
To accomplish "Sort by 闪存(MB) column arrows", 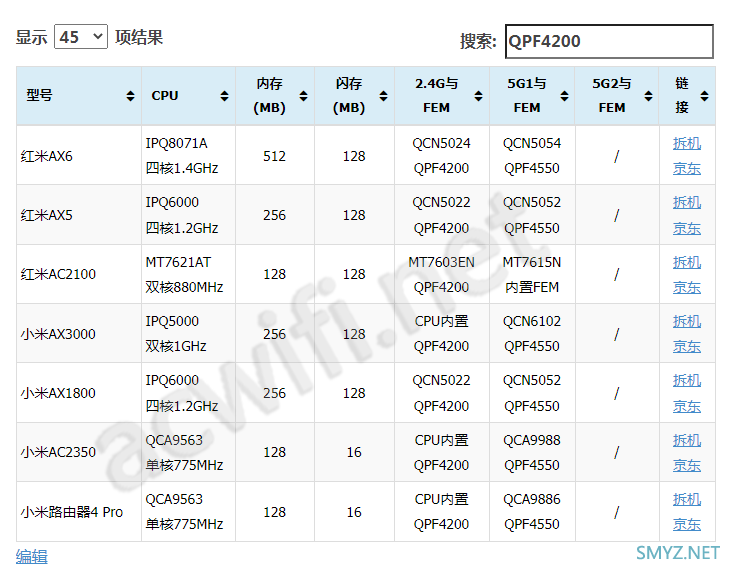I will point(383,96).
